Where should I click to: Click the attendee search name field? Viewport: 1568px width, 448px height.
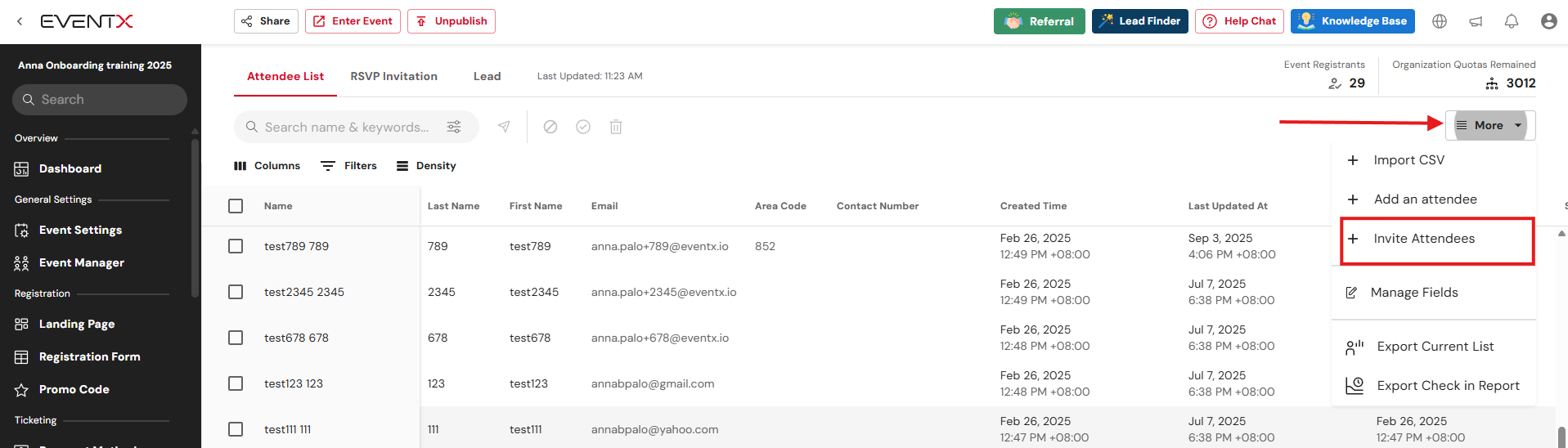point(347,127)
